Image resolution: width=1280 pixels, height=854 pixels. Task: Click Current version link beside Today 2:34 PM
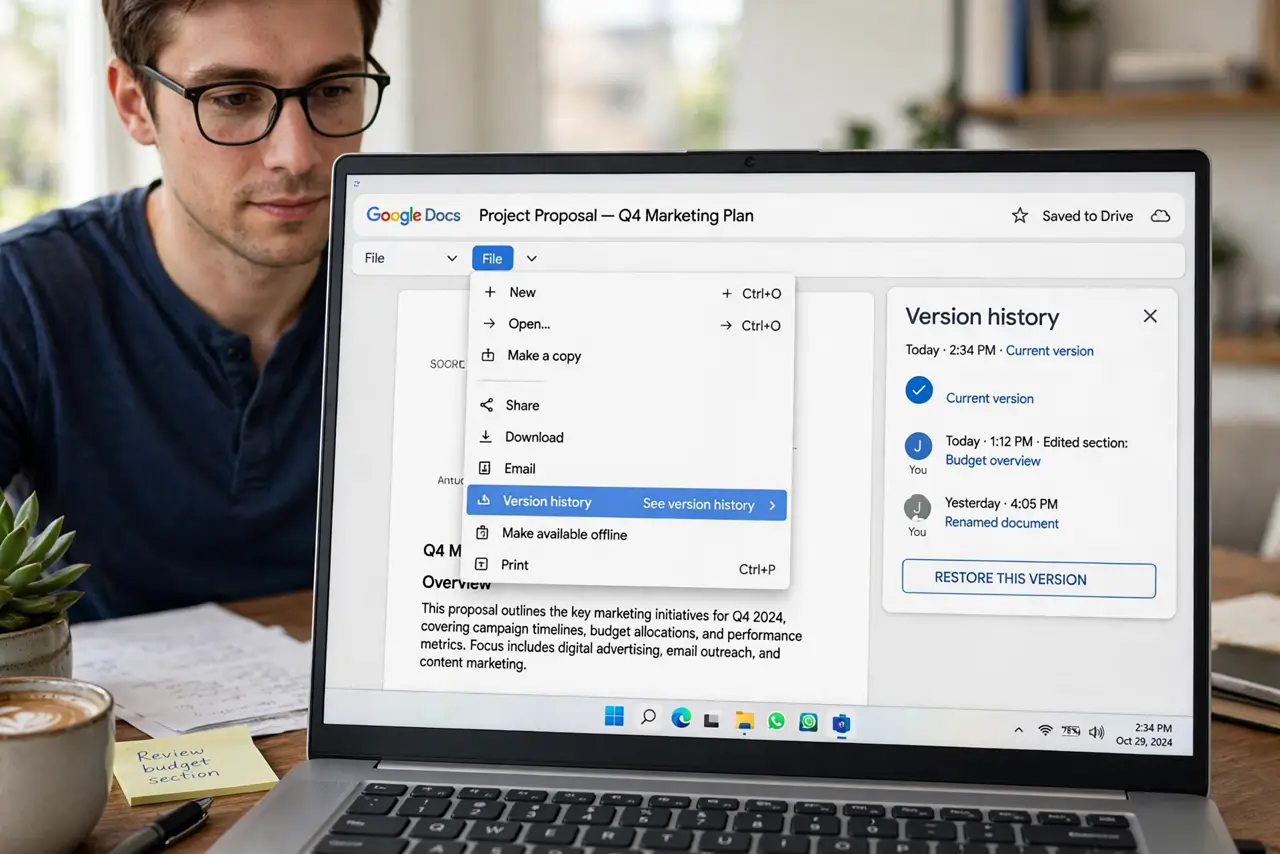click(1050, 351)
